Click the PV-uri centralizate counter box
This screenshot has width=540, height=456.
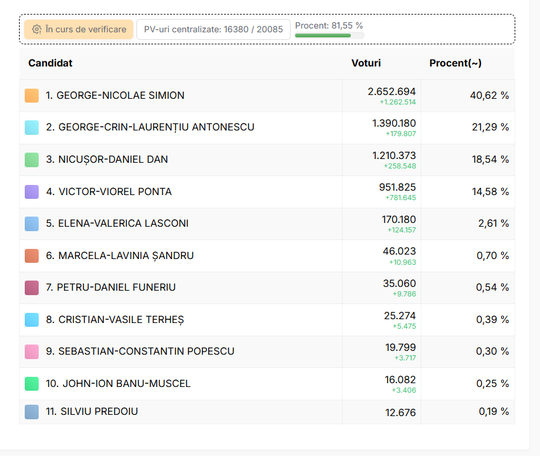coord(213,29)
